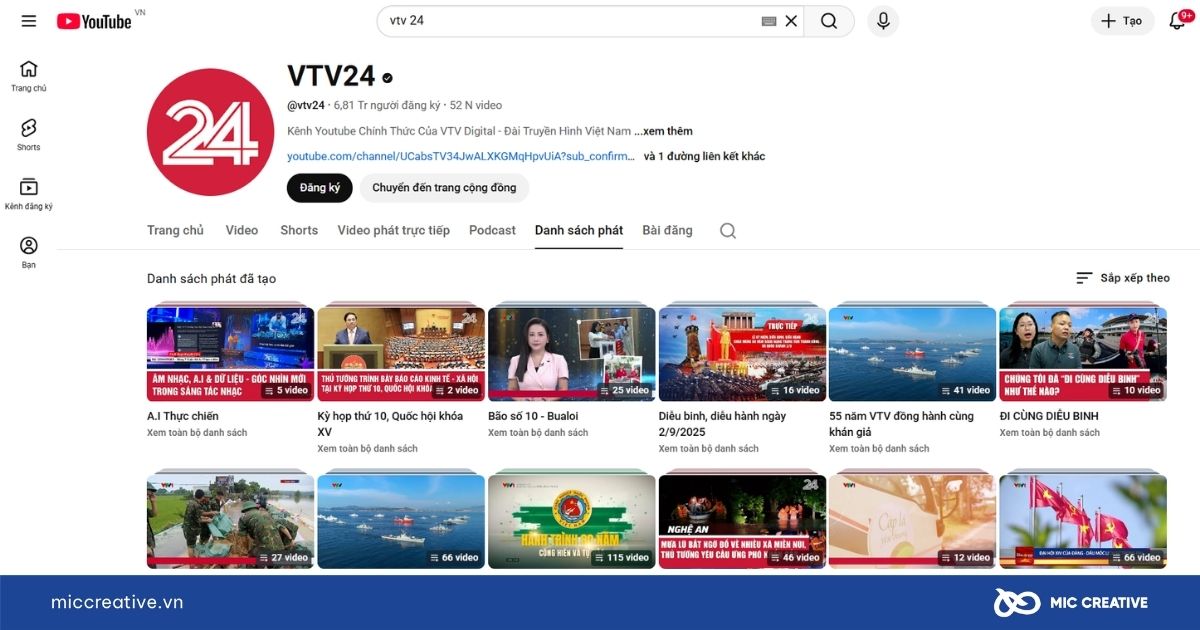The image size is (1200, 630).
Task: Open the 46 video Nghệ An playlist thumbnail
Action: click(742, 521)
